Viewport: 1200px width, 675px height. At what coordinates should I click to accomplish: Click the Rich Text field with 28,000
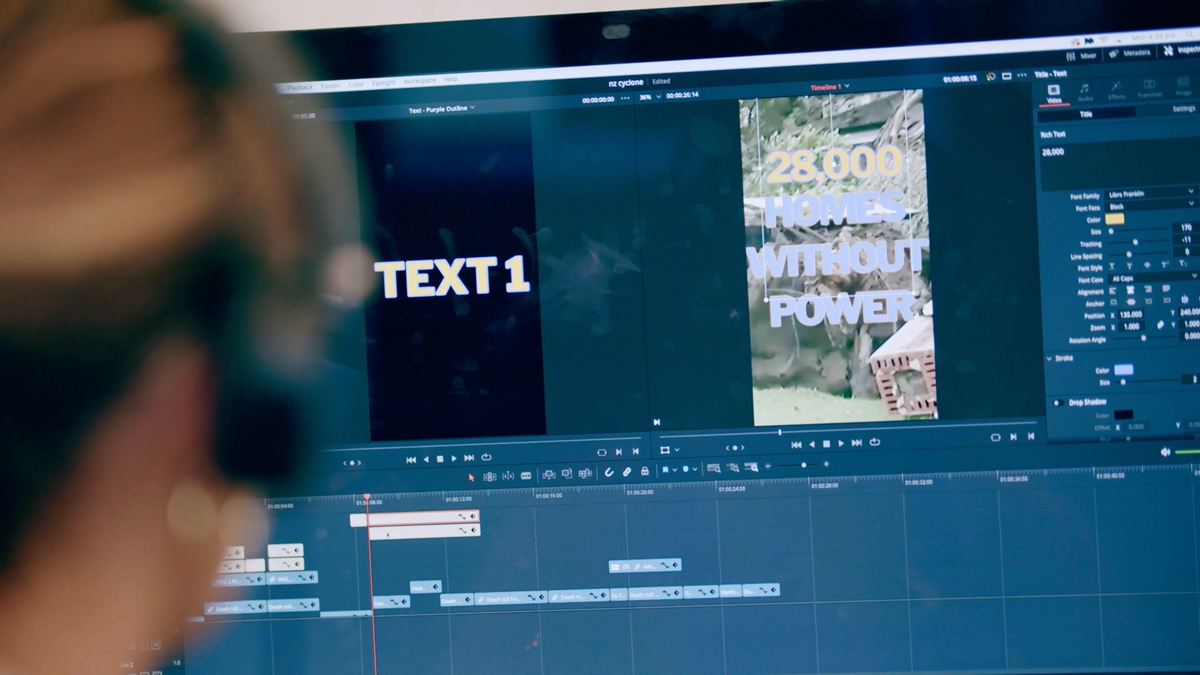click(x=1120, y=165)
